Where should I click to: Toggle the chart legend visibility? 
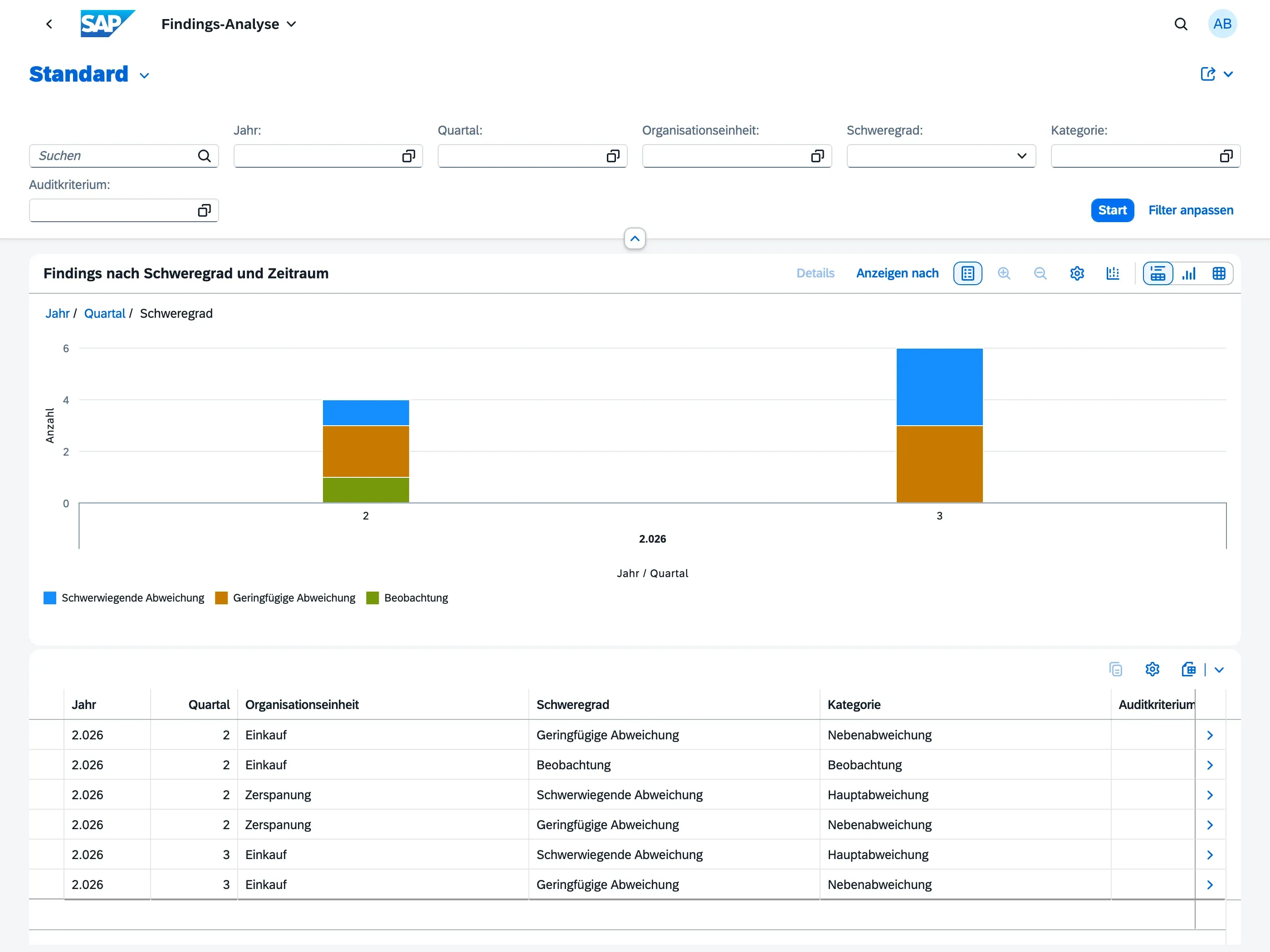pyautogui.click(x=967, y=274)
